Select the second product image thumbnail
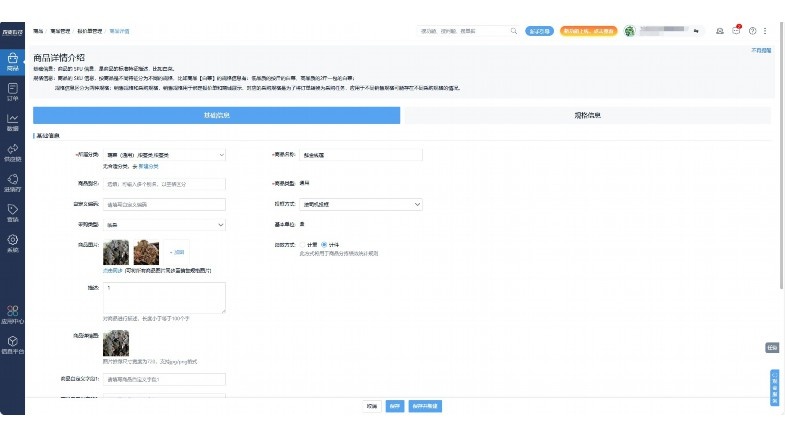785x437 pixels. (x=146, y=252)
